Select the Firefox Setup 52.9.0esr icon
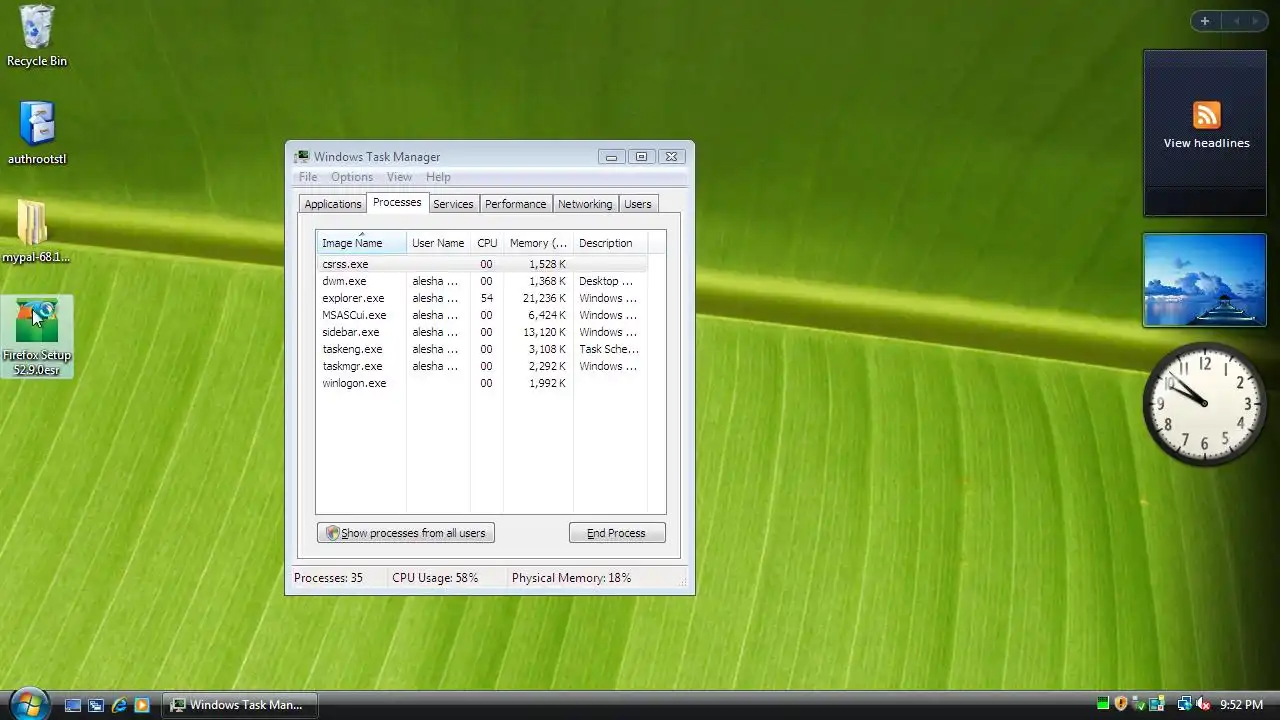1280x720 pixels. pyautogui.click(x=37, y=336)
